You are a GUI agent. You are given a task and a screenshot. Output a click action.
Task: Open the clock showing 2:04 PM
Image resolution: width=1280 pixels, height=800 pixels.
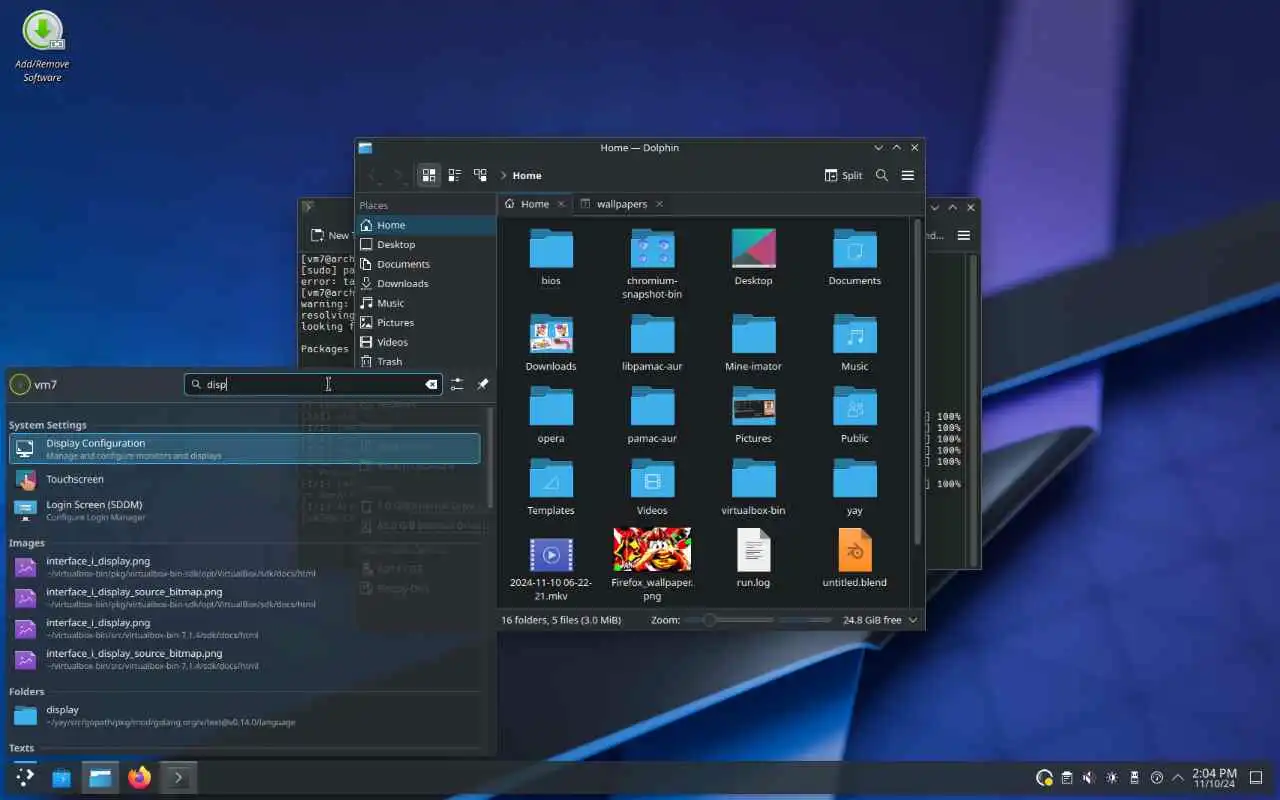click(x=1214, y=777)
